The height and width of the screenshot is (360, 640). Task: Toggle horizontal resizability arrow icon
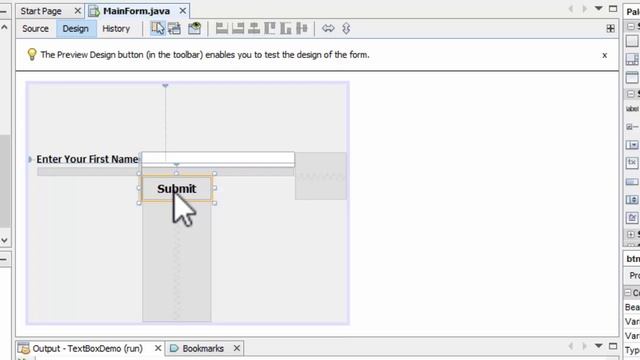click(328, 28)
